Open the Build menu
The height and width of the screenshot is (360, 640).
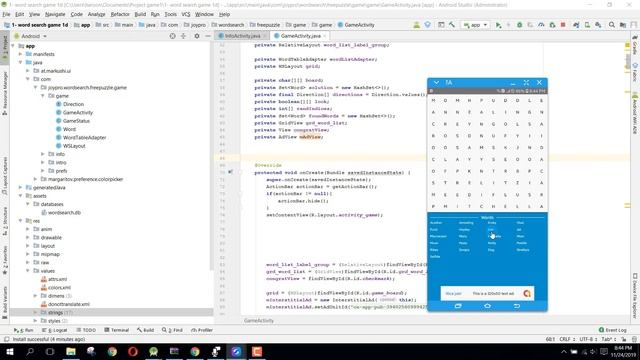[x=140, y=14]
